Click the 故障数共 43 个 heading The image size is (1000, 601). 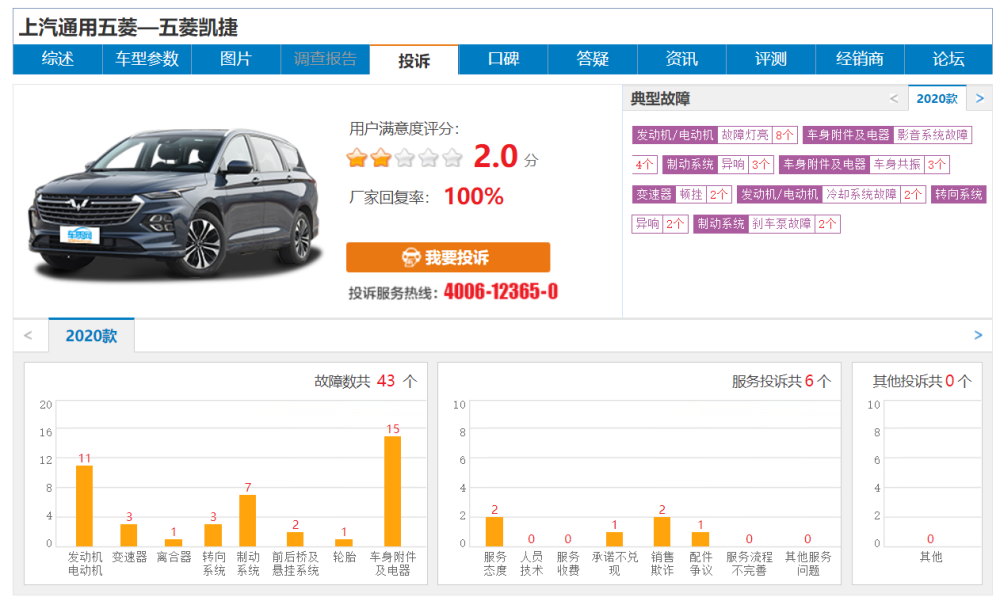pyautogui.click(x=365, y=381)
